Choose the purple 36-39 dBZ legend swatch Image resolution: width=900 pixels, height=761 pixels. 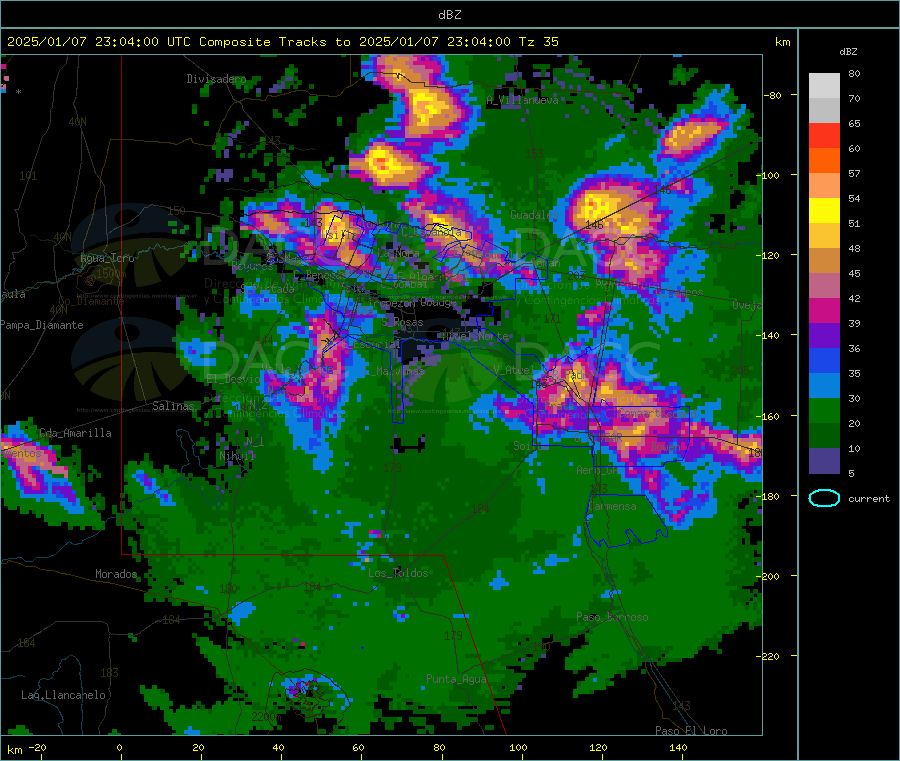(824, 336)
